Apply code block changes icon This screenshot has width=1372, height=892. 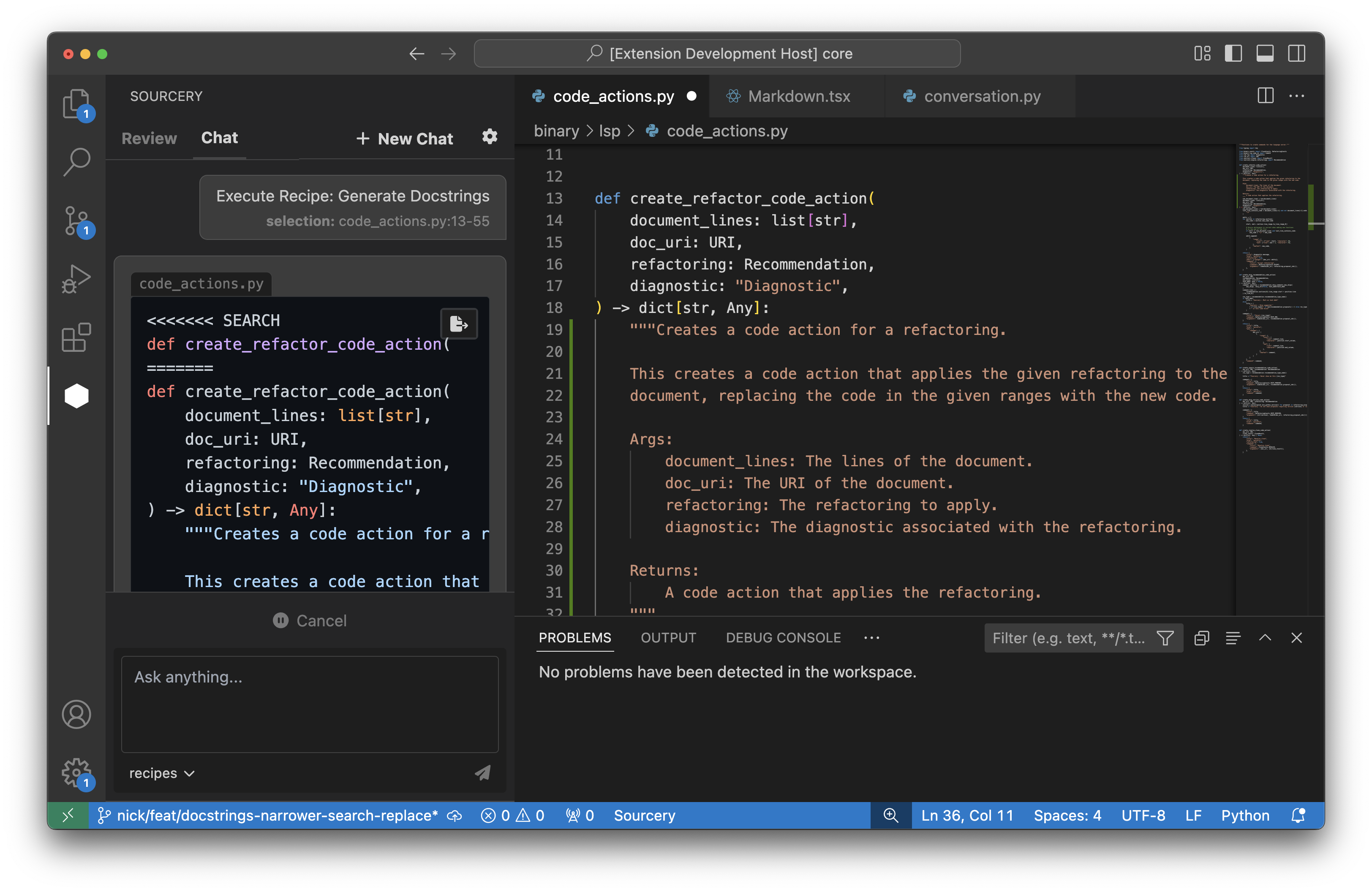coord(459,324)
